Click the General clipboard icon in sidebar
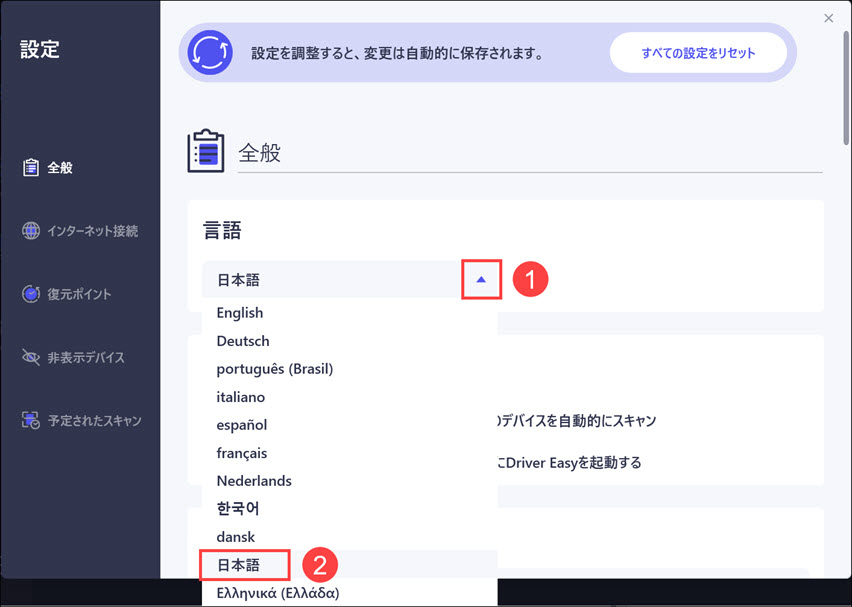The height and width of the screenshot is (607, 852). point(31,167)
